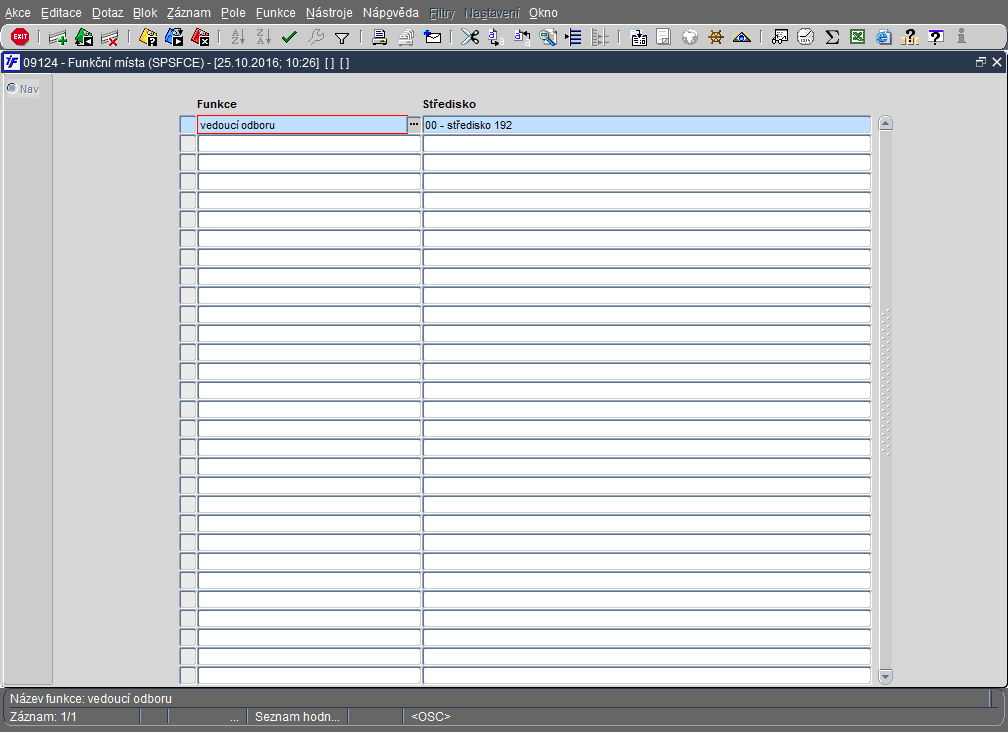The height and width of the screenshot is (732, 1008).
Task: Click the eye in triangle icon
Action: click(x=742, y=37)
